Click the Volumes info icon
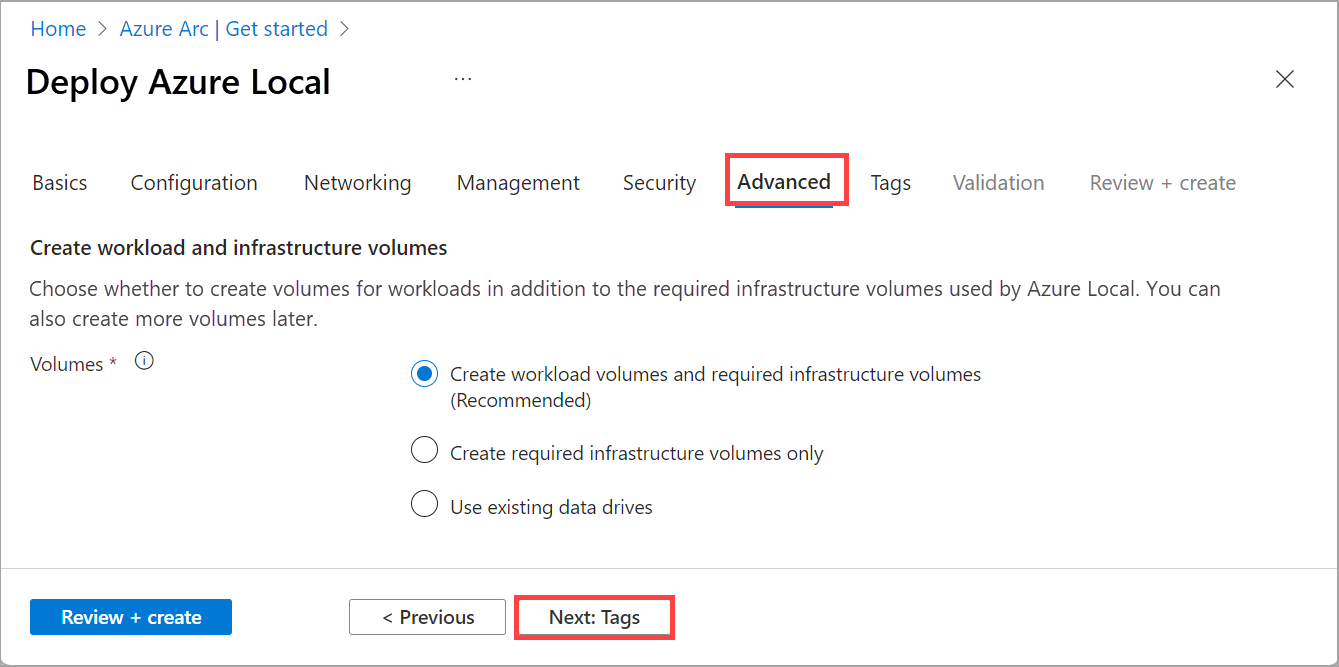 (x=144, y=362)
